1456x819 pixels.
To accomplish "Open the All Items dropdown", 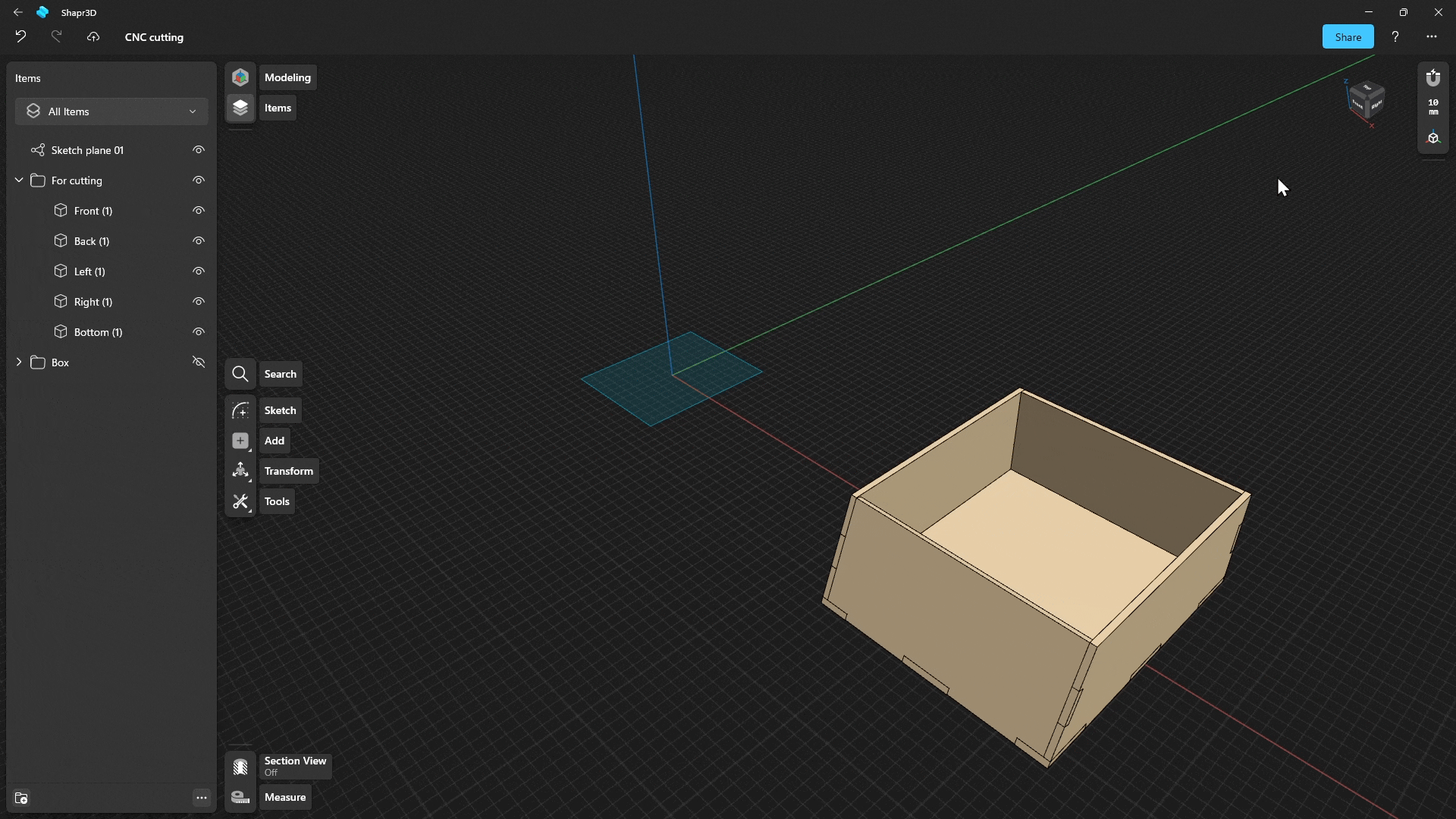I will (x=111, y=111).
